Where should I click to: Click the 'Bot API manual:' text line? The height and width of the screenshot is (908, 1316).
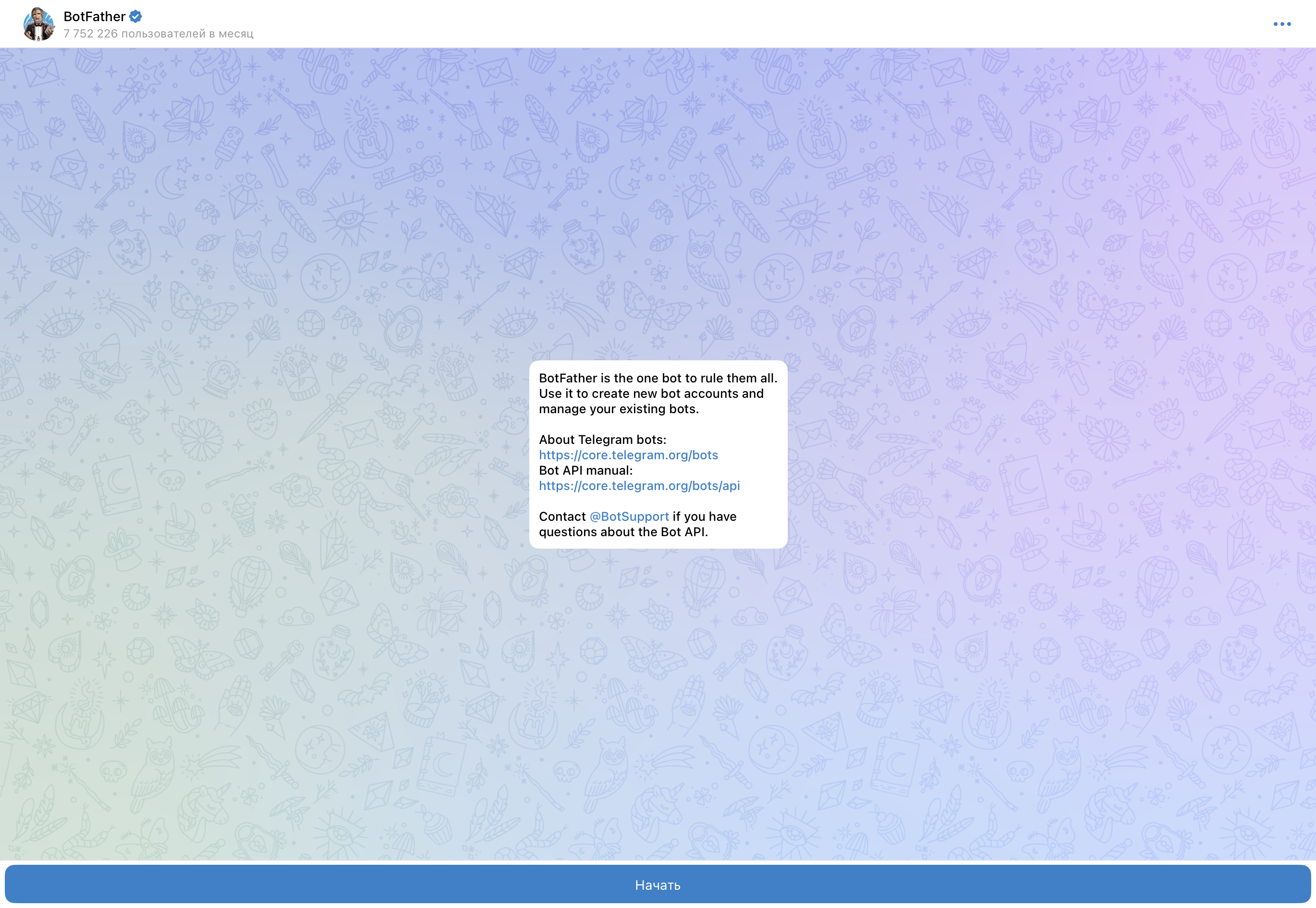[x=585, y=470]
